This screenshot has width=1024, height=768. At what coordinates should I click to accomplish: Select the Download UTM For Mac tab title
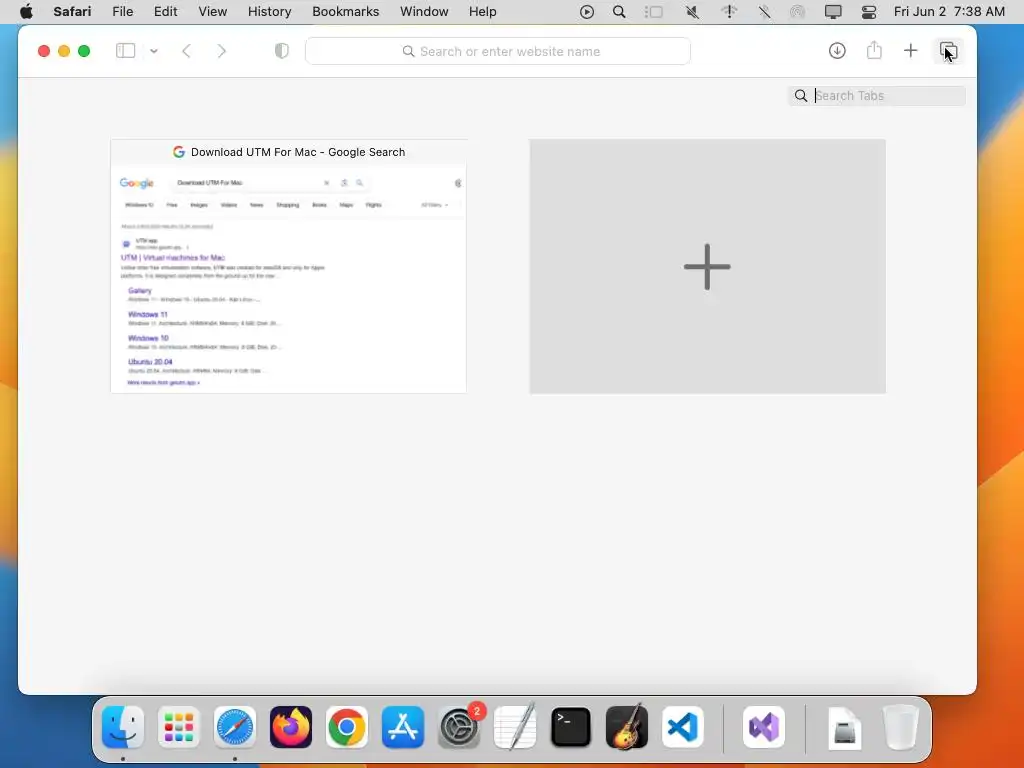click(x=298, y=152)
